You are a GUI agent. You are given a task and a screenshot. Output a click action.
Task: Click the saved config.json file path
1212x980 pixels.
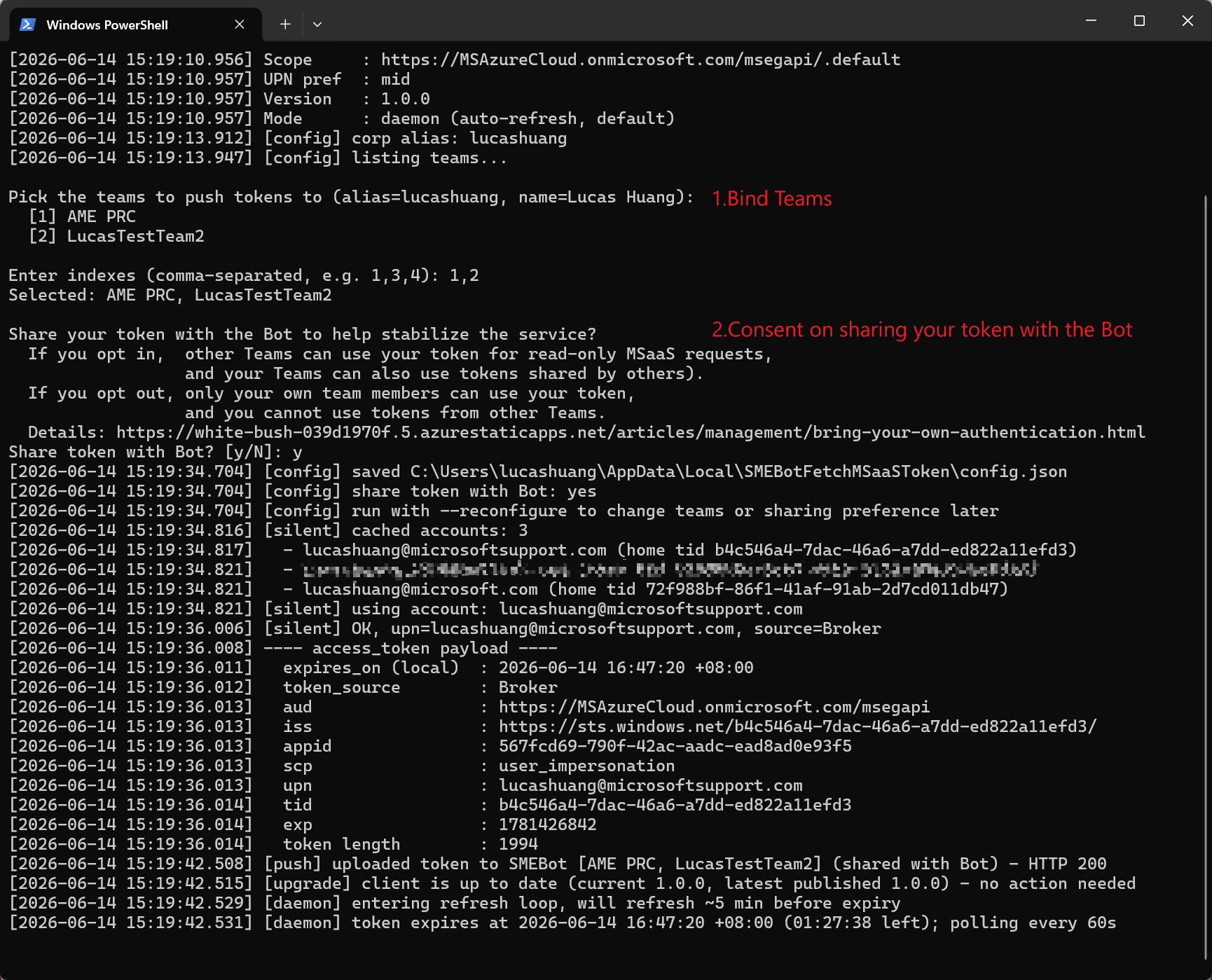739,471
